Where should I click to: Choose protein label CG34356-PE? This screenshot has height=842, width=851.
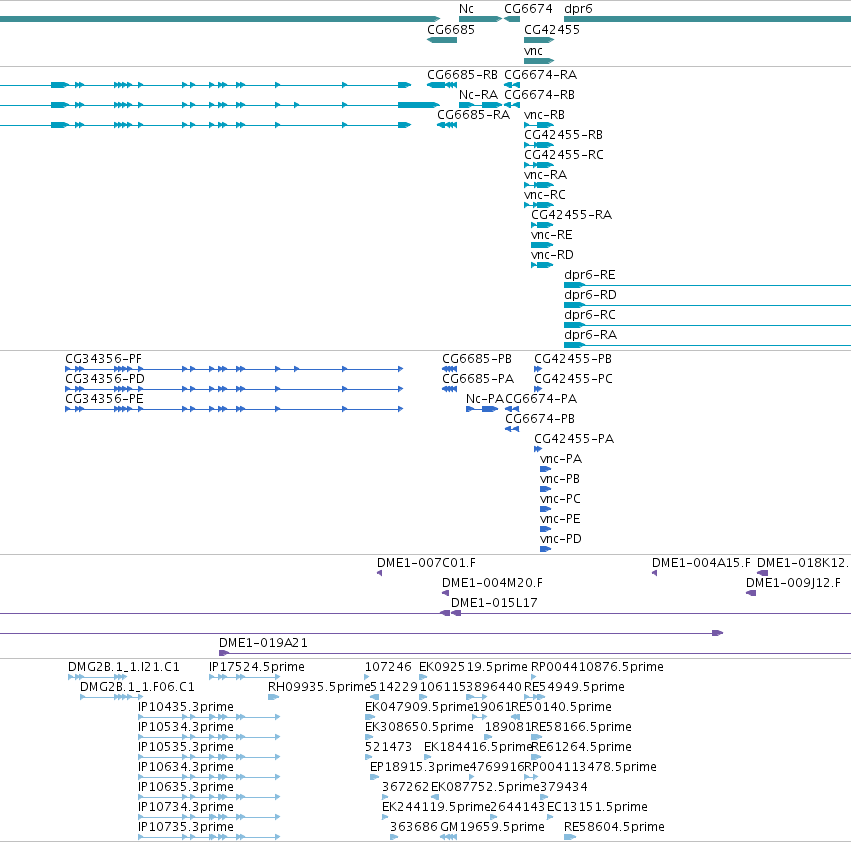coord(104,398)
